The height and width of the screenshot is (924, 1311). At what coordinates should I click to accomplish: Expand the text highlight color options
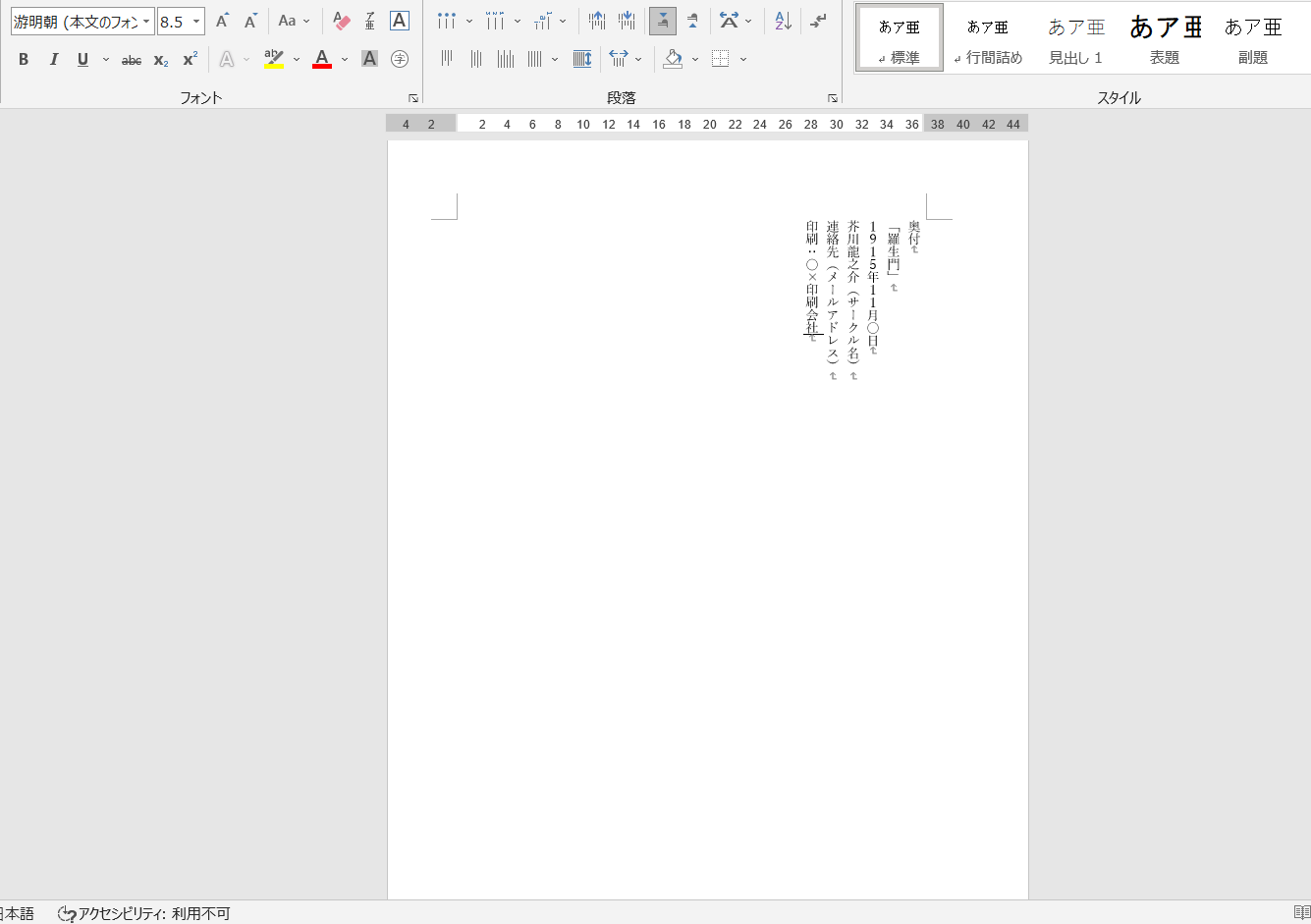295,59
